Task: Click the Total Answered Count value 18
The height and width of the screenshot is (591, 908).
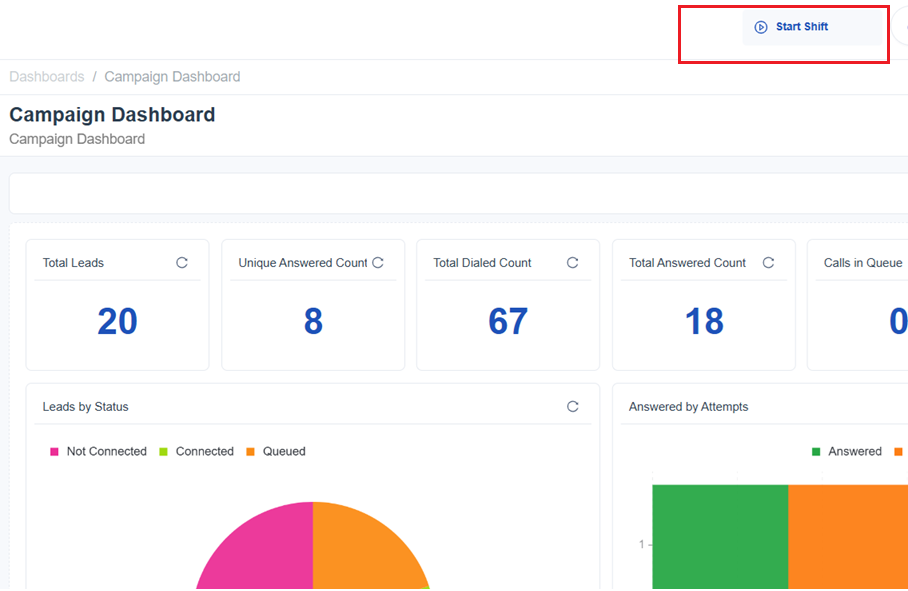Action: (x=704, y=321)
